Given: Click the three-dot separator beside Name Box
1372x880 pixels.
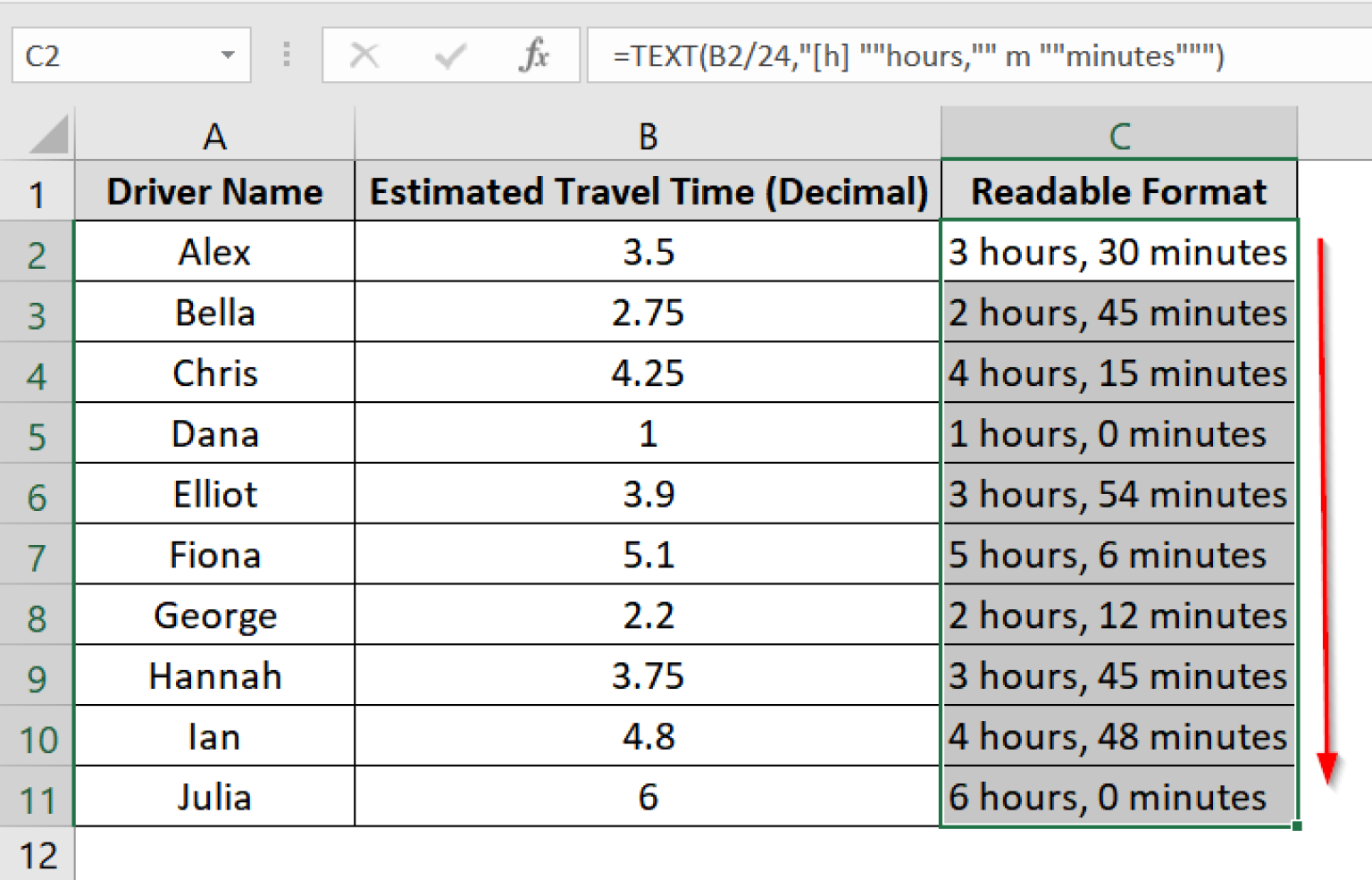Looking at the screenshot, I should click(x=287, y=55).
